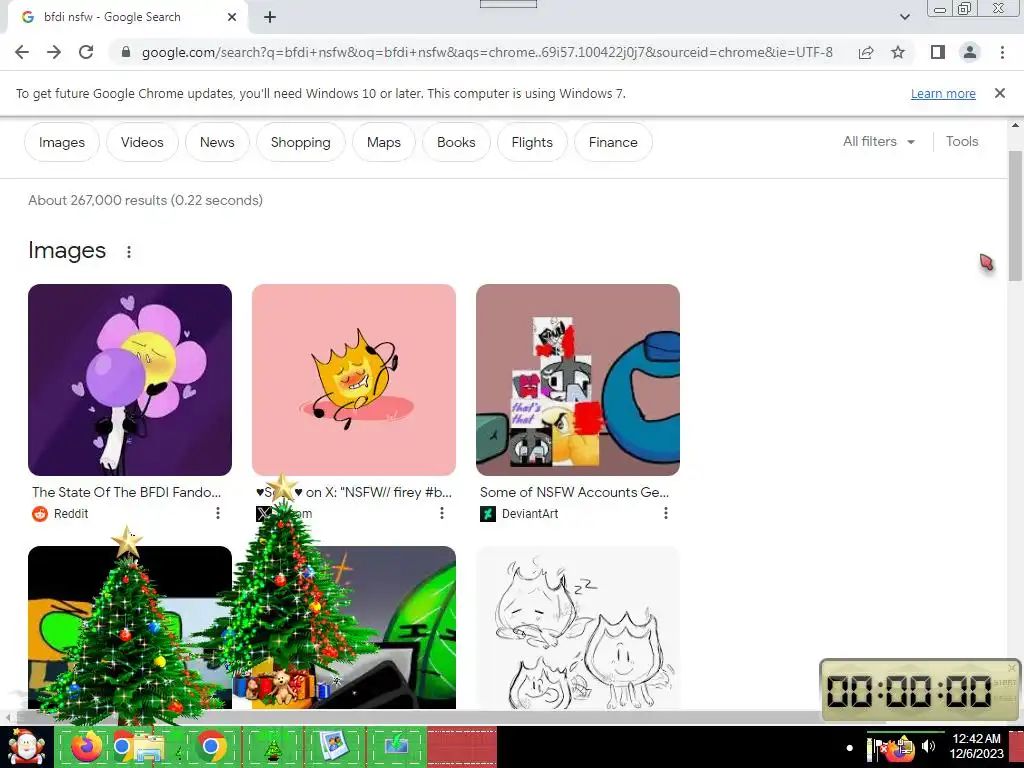Open the DeviantArt source link
Screen dimensions: 1024x768
pyautogui.click(x=530, y=514)
